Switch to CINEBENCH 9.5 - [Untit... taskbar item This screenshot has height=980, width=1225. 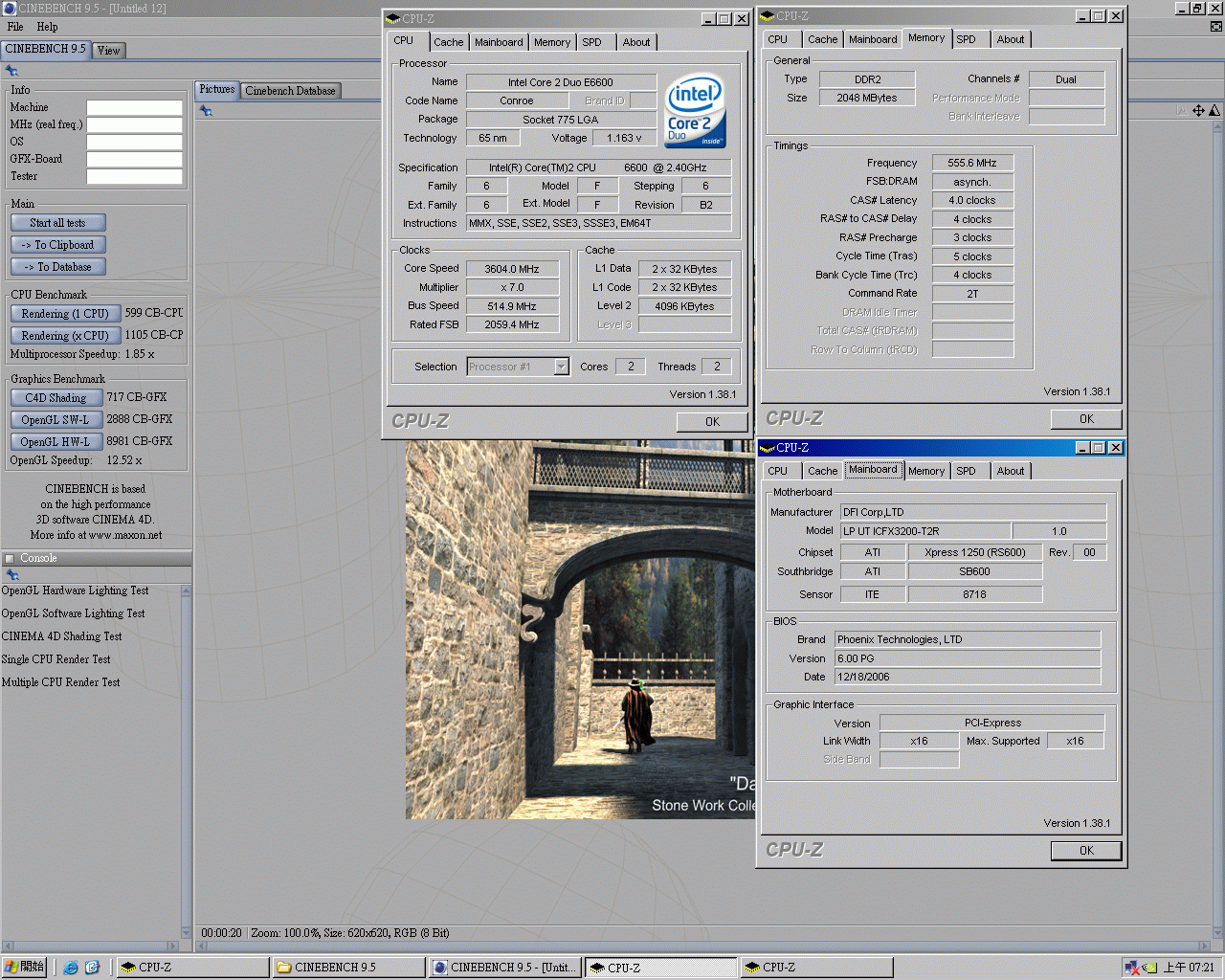(x=504, y=968)
